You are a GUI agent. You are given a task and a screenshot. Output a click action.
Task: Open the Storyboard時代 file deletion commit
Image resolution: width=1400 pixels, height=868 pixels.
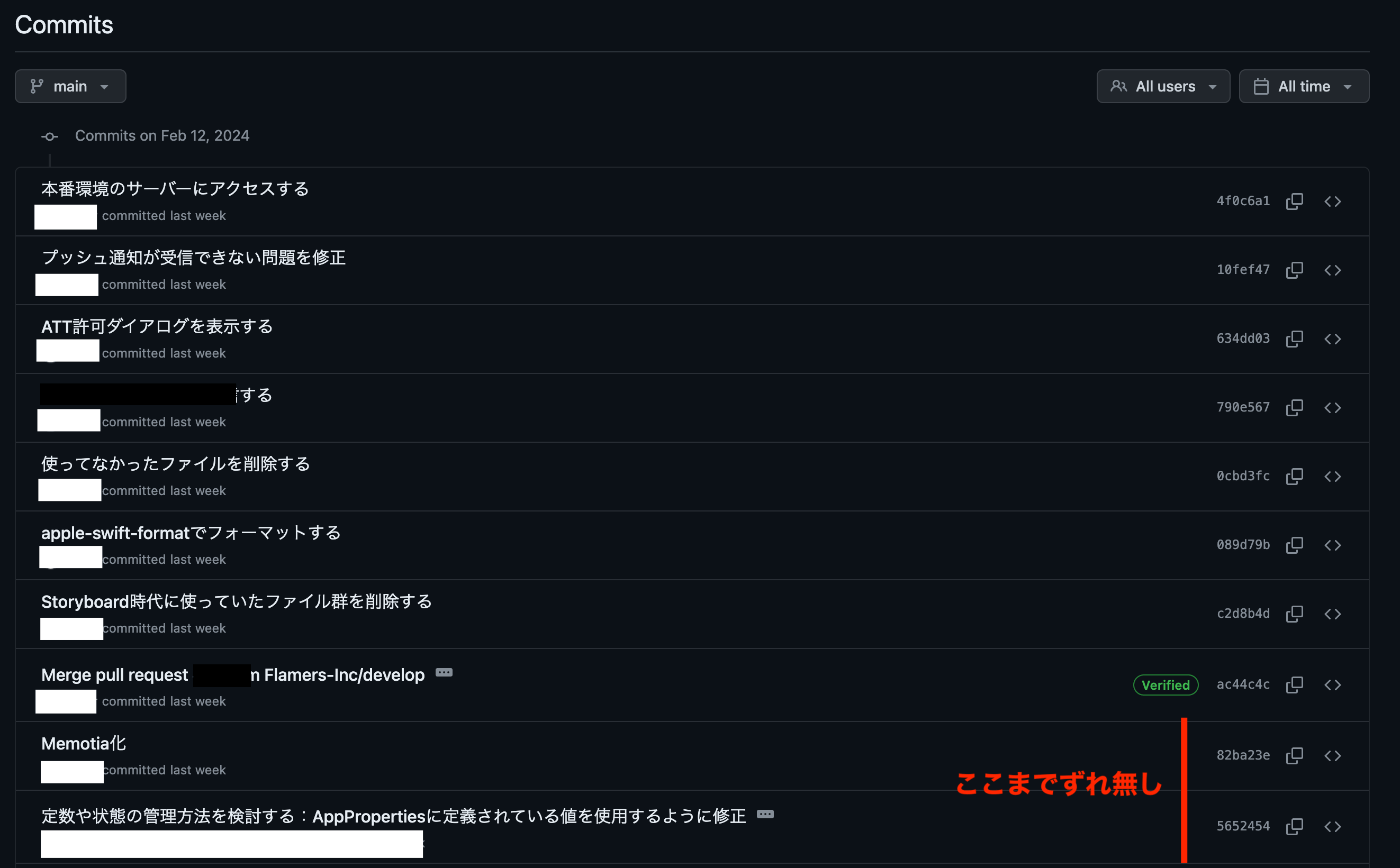click(237, 601)
